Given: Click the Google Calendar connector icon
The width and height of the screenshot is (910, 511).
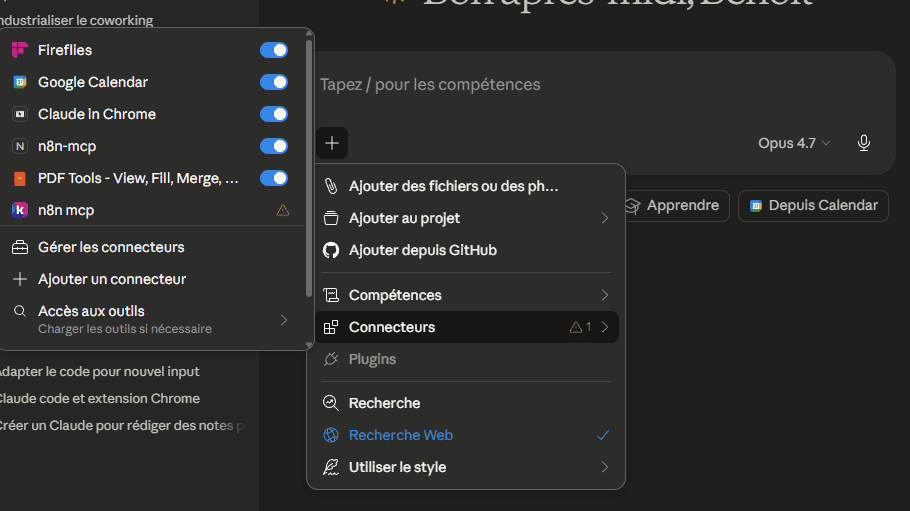Looking at the screenshot, I should pos(20,82).
